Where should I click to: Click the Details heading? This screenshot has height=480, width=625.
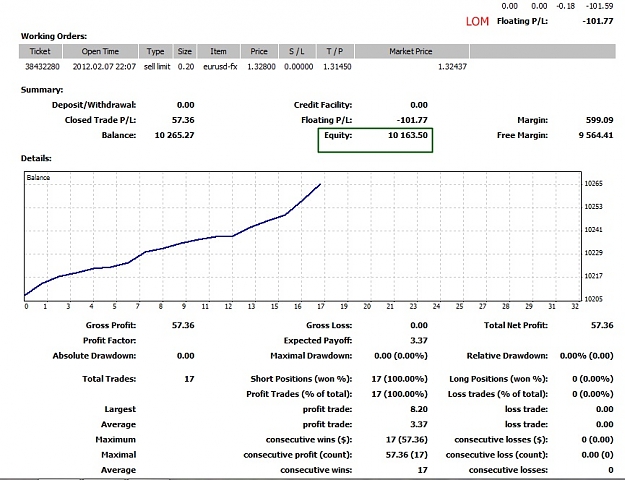coord(36,158)
